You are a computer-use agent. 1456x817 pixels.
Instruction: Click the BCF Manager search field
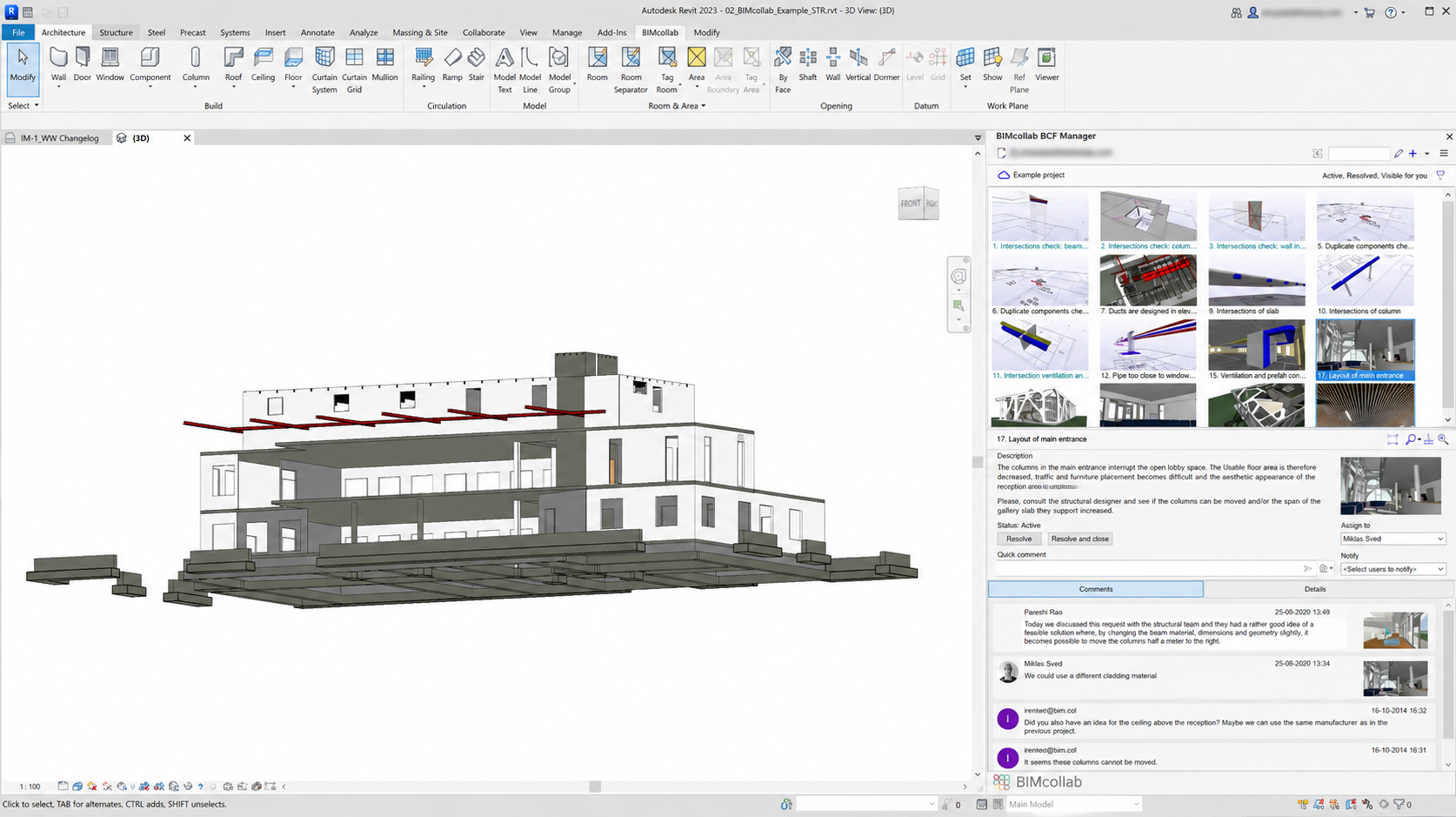pyautogui.click(x=1359, y=153)
